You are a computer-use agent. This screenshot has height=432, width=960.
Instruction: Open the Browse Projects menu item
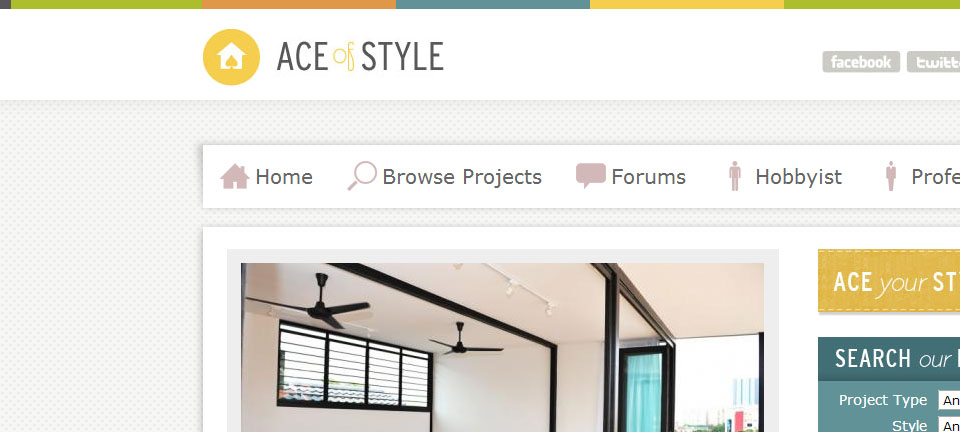462,177
